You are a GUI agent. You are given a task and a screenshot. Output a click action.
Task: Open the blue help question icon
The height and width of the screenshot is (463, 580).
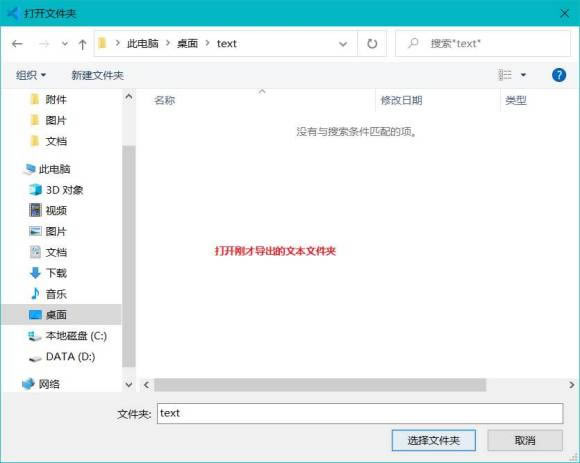pyautogui.click(x=559, y=75)
